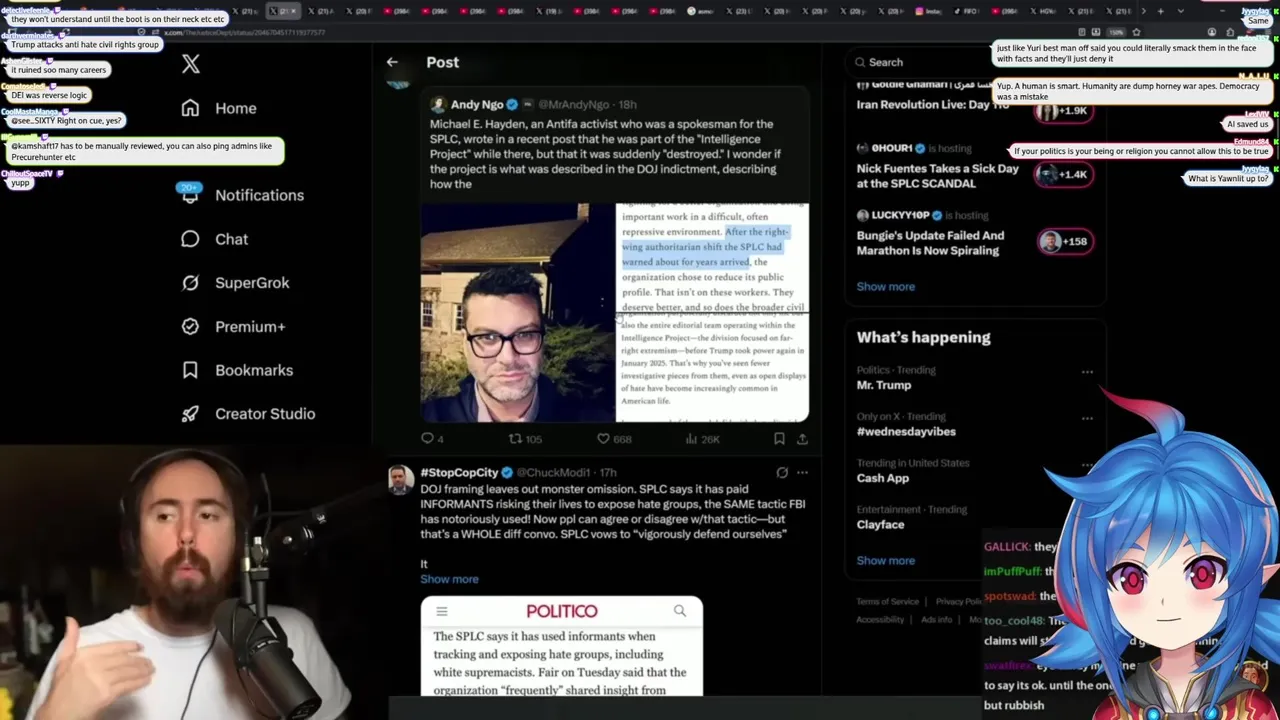Screen dimensions: 1280x720
Task: Open Cash App trending topic
Action: (883, 478)
